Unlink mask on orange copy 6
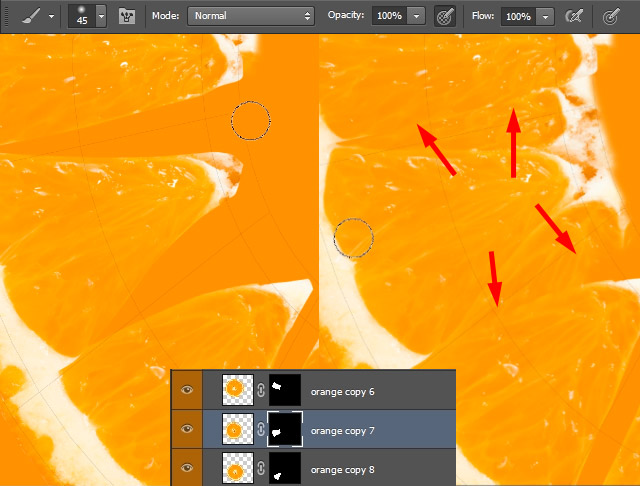This screenshot has width=640, height=486. point(261,390)
